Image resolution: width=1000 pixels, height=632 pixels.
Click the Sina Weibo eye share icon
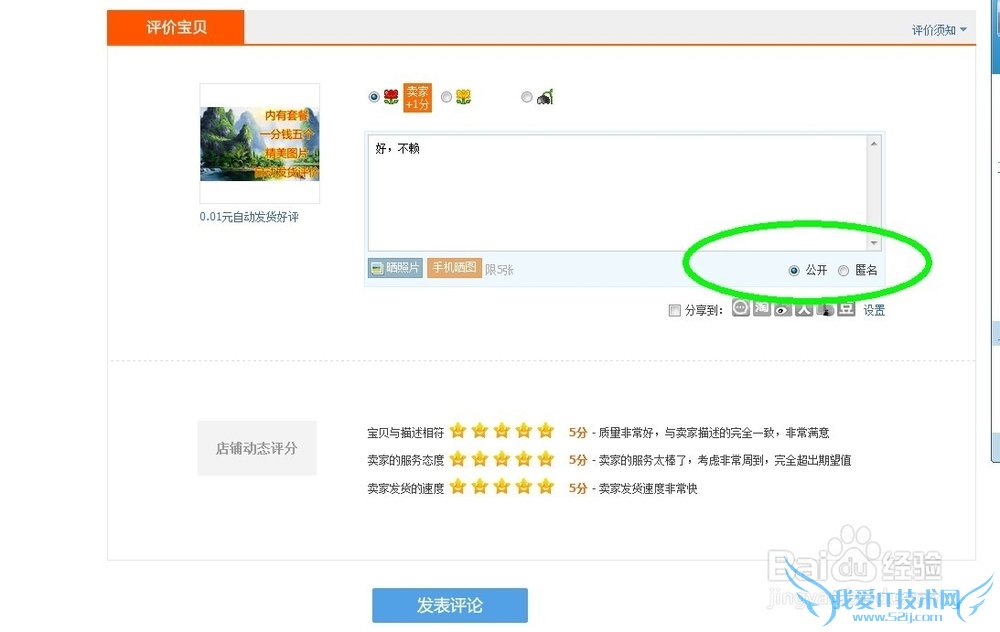pyautogui.click(x=783, y=309)
